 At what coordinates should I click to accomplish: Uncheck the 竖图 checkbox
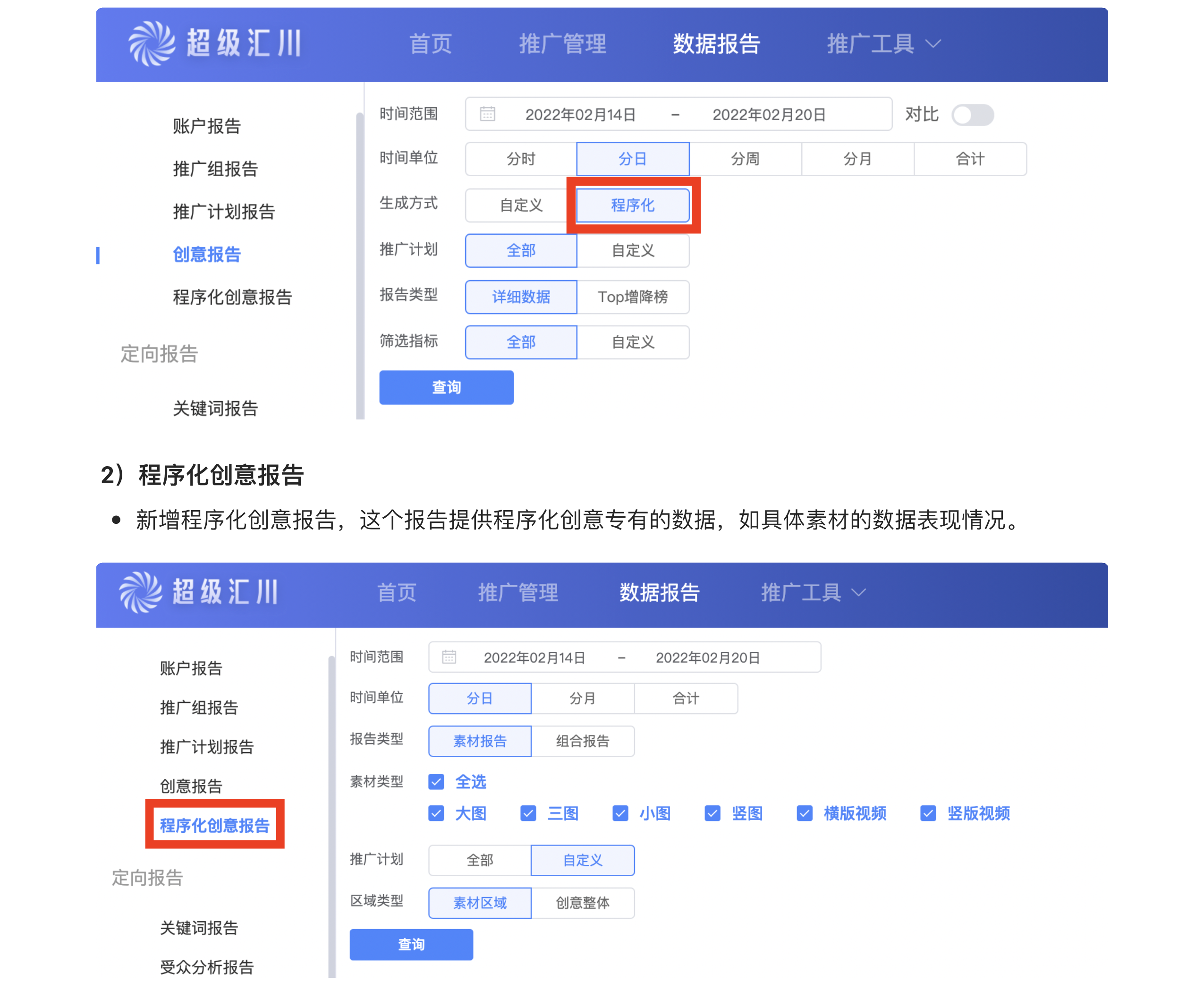point(712,813)
